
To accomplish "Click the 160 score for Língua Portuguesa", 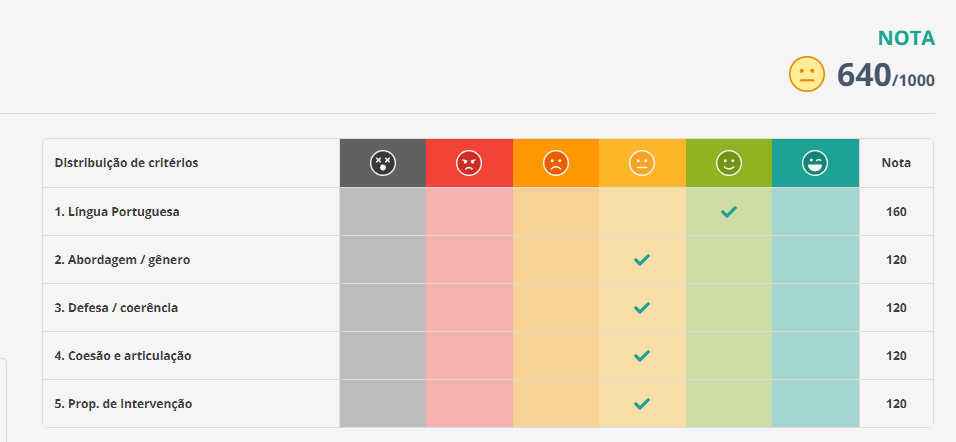I will (x=895, y=212).
